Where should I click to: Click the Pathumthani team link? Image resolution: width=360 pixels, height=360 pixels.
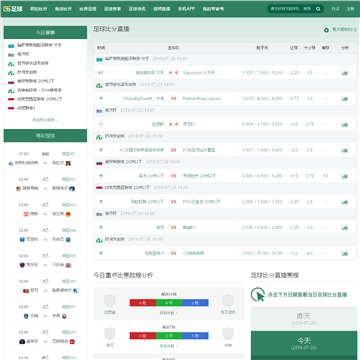pyautogui.click(x=201, y=99)
